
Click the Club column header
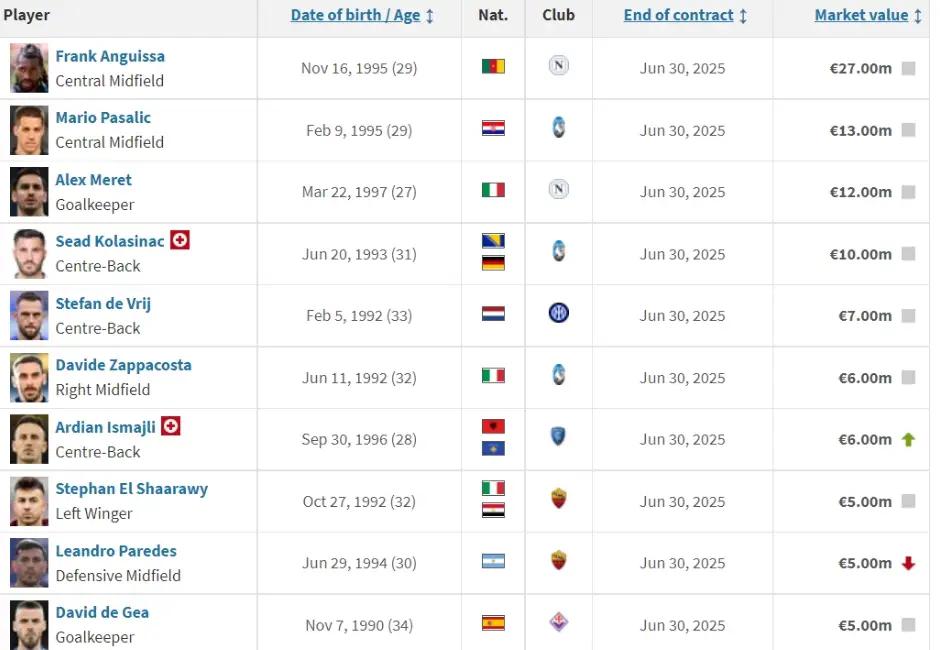pyautogui.click(x=558, y=15)
